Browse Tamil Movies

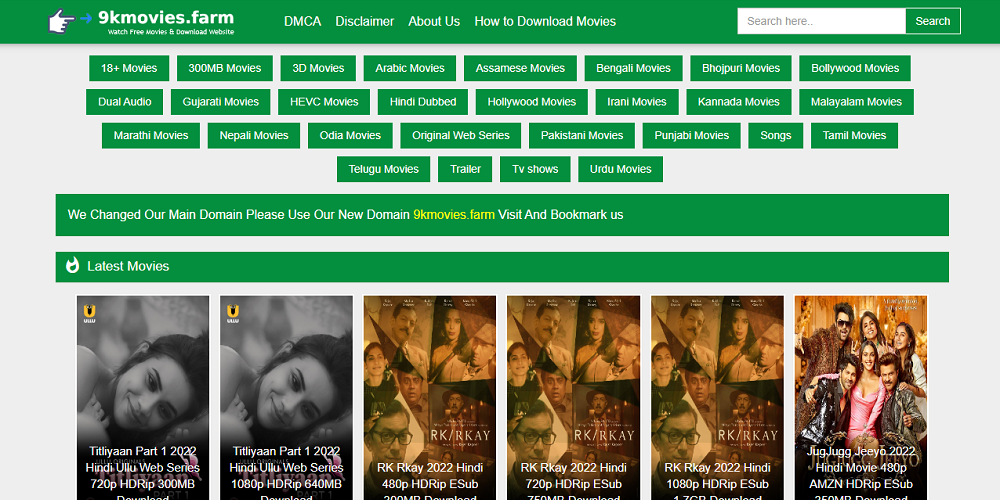(x=855, y=136)
